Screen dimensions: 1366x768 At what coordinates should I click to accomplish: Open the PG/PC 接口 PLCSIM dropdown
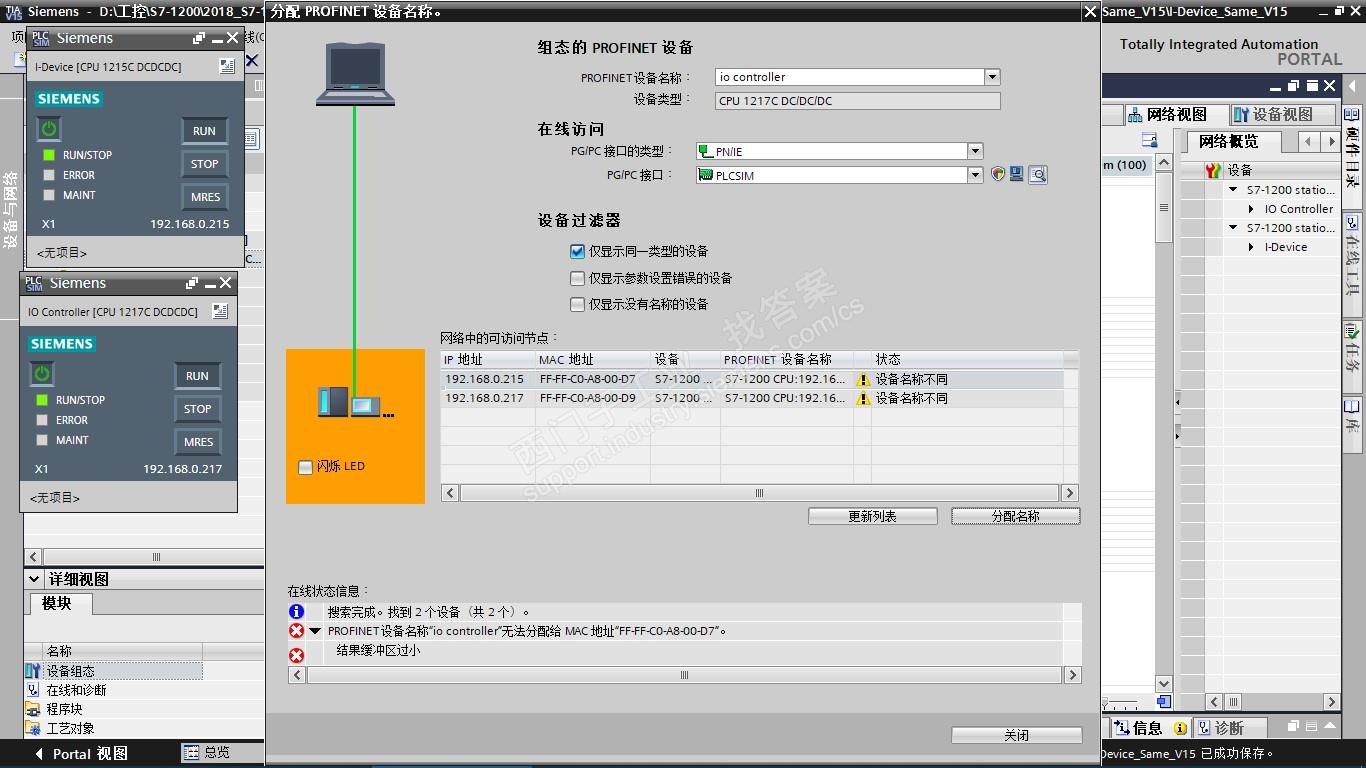975,175
